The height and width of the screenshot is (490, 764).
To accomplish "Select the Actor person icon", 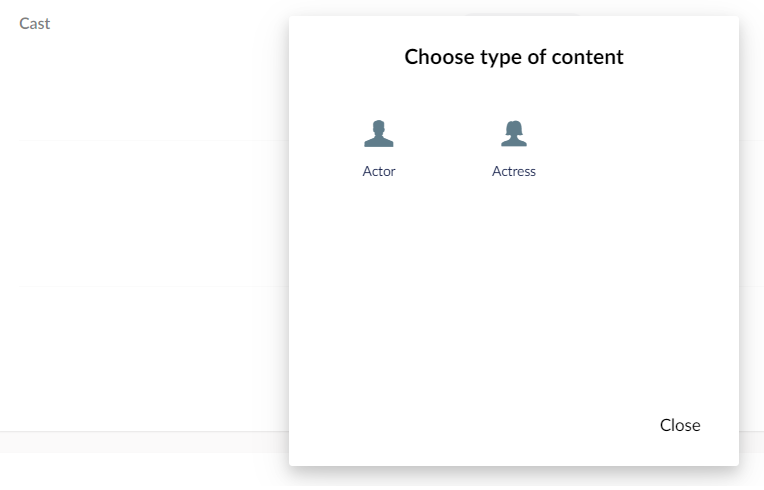I will [379, 133].
